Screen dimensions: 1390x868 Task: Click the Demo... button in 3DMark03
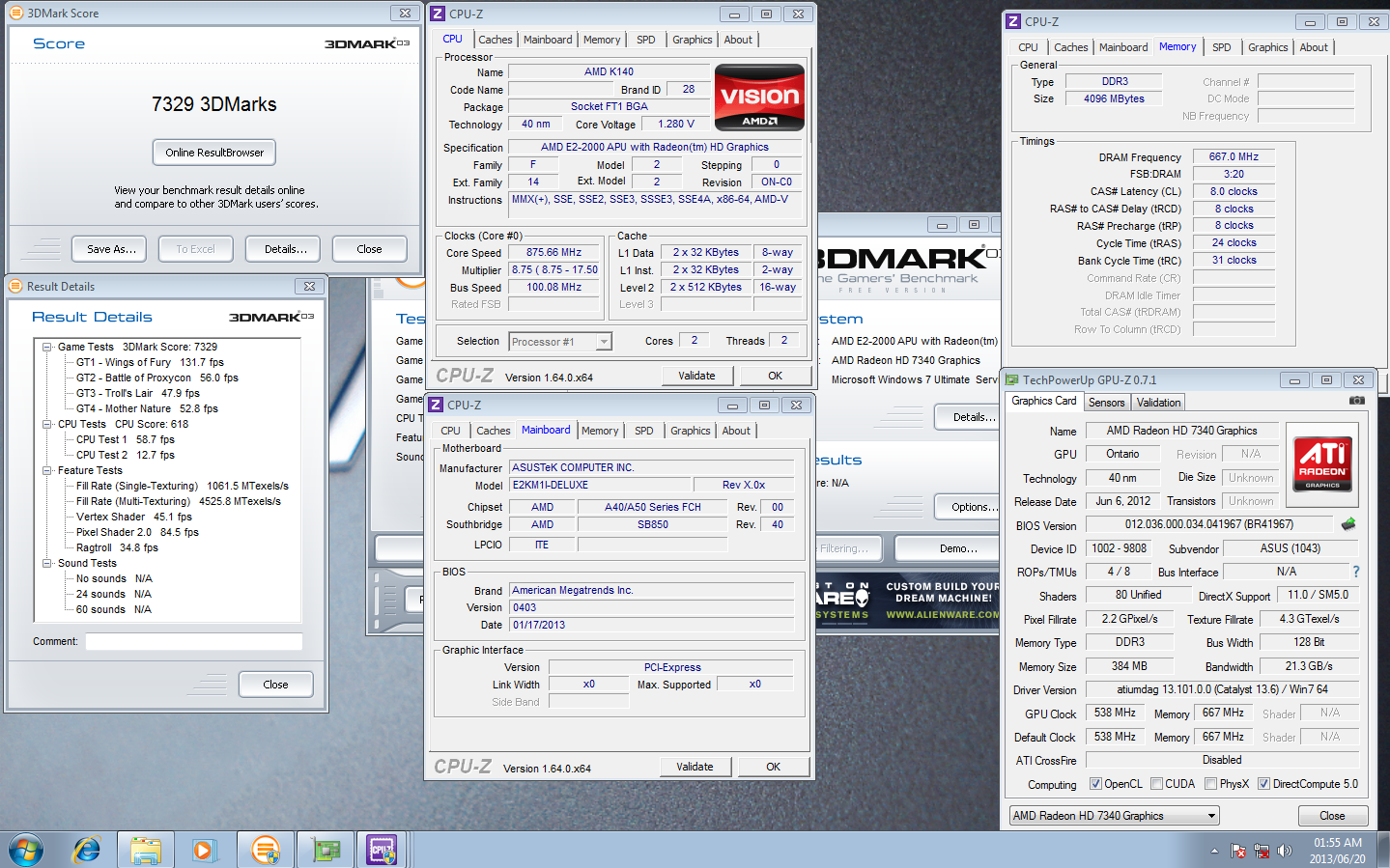point(949,548)
